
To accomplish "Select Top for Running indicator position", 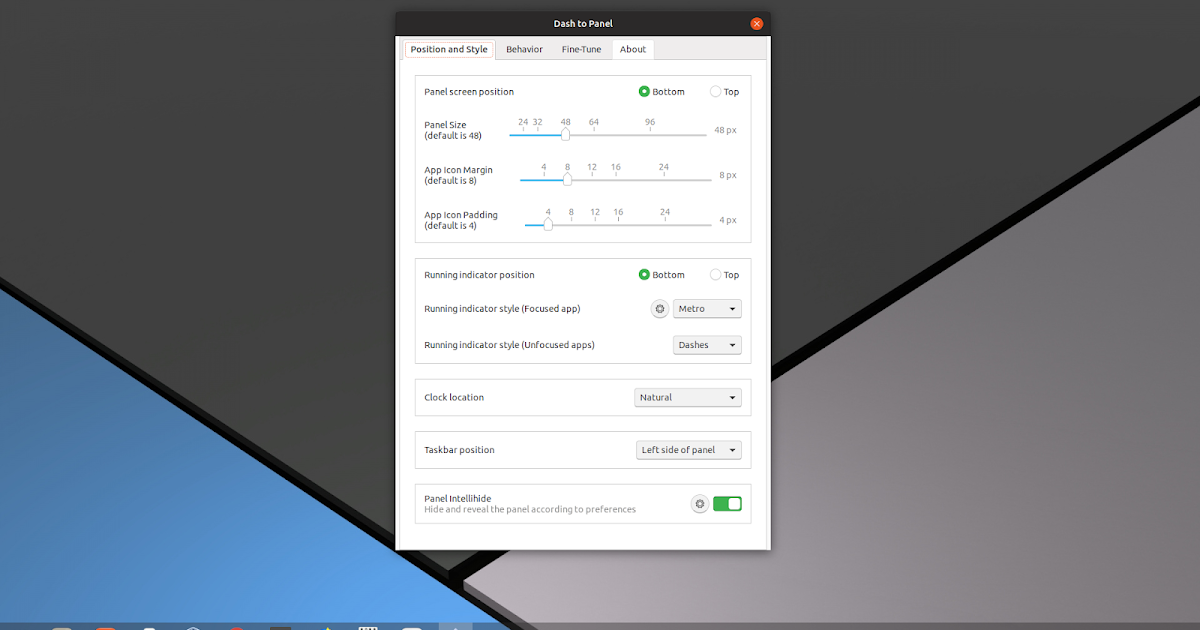I will point(716,274).
